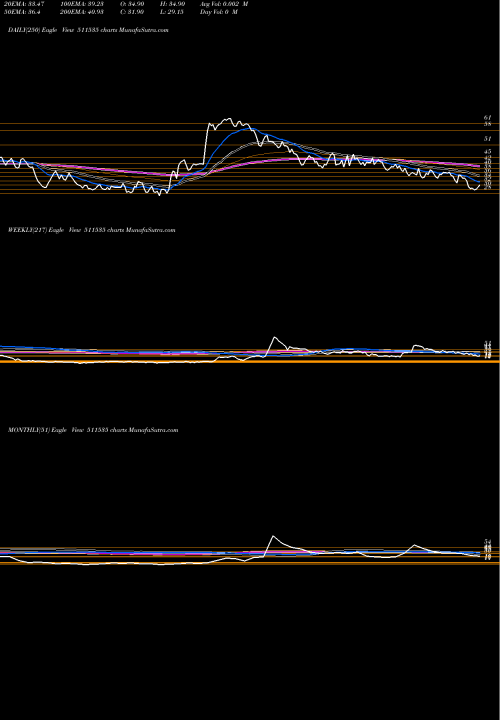Click the 61 price level on daily axis
The height and width of the screenshot is (720, 500).
pyautogui.click(x=487, y=118)
